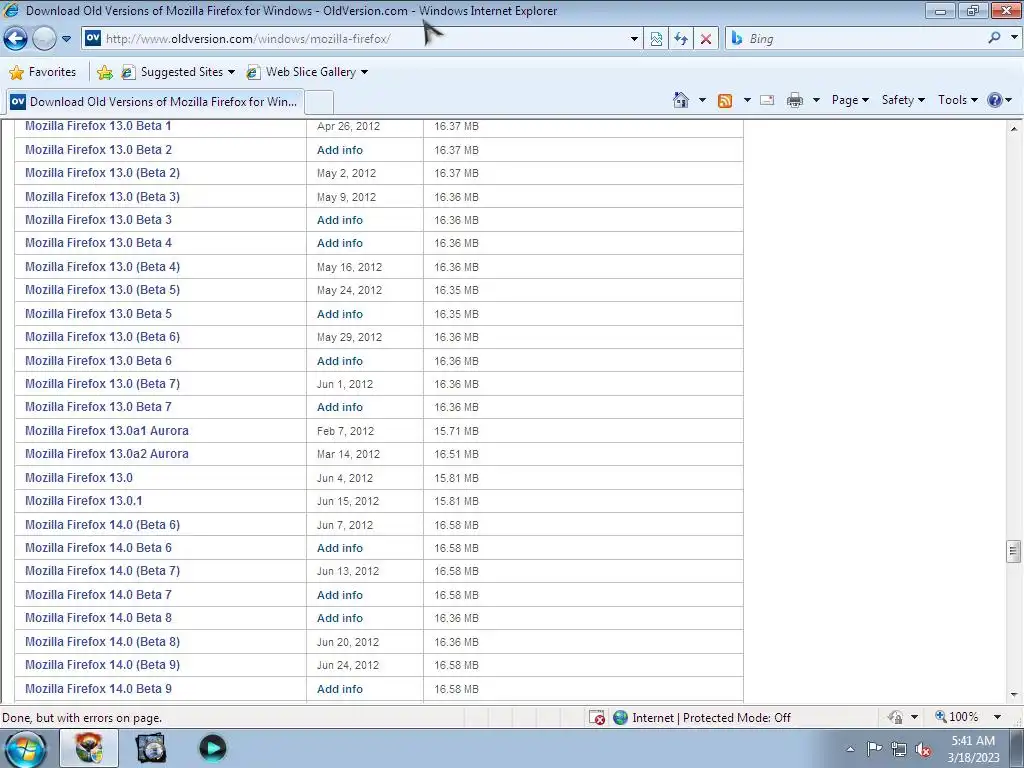This screenshot has width=1024, height=768.
Task: Select the Download Old Versions of Mozilla Firefox tab
Action: coord(155,102)
